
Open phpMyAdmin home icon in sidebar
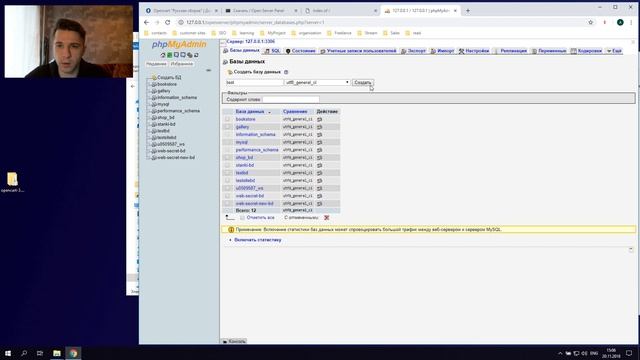click(x=163, y=55)
